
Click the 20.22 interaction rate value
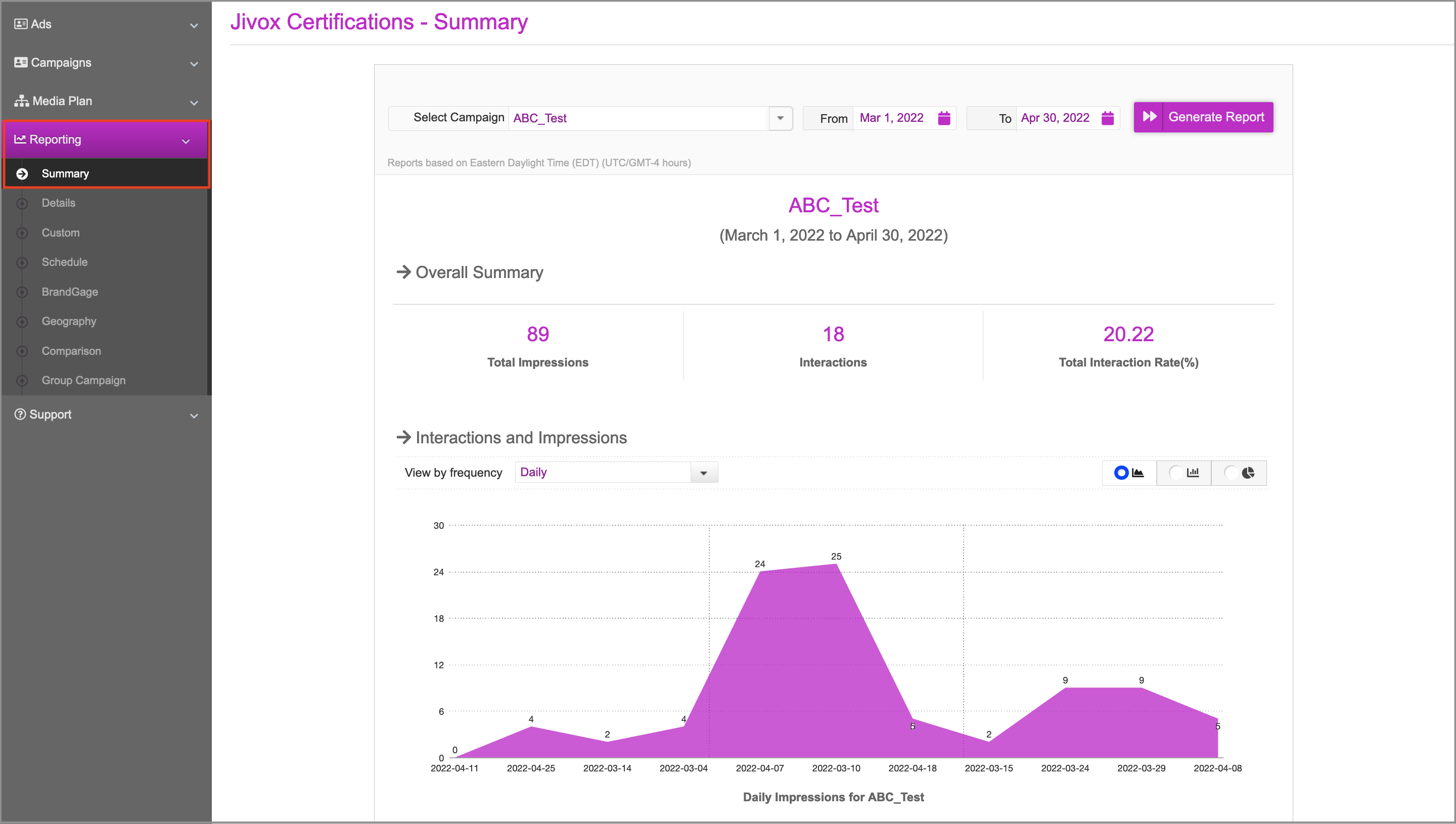point(1128,334)
